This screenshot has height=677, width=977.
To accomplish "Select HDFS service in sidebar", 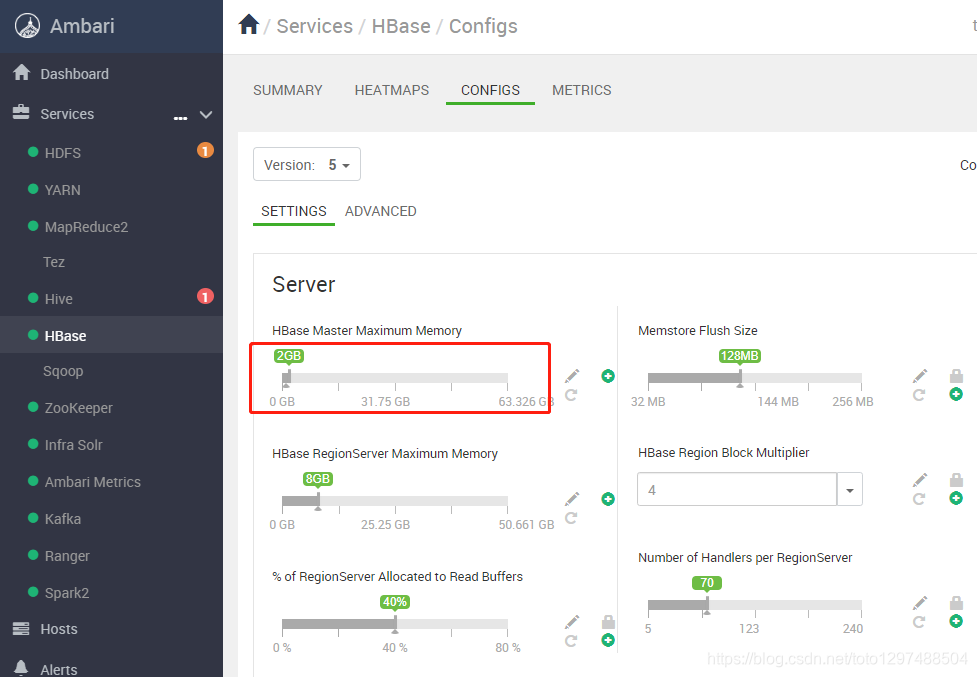I will coord(62,153).
